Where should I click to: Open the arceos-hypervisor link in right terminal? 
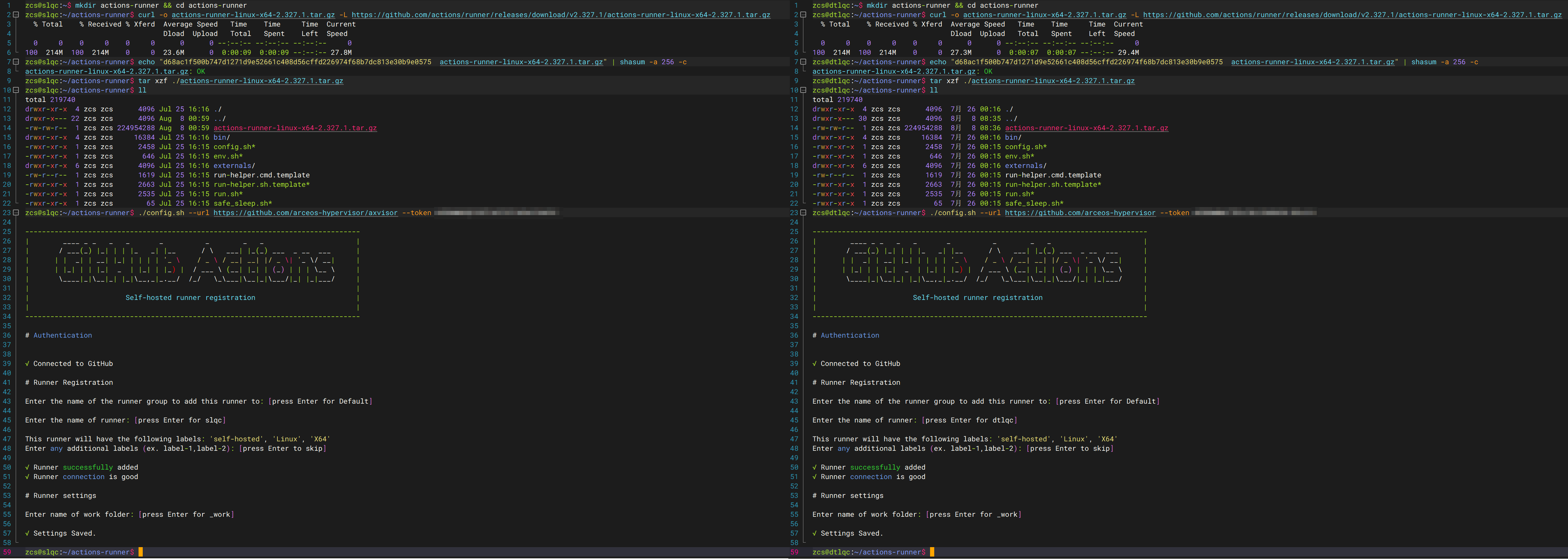[x=1080, y=213]
